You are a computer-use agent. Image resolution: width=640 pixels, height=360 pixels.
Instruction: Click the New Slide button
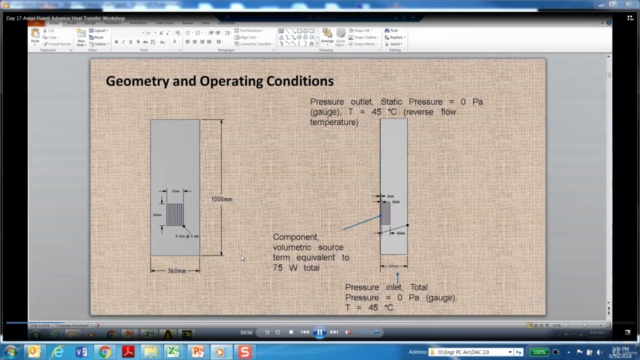[x=81, y=38]
